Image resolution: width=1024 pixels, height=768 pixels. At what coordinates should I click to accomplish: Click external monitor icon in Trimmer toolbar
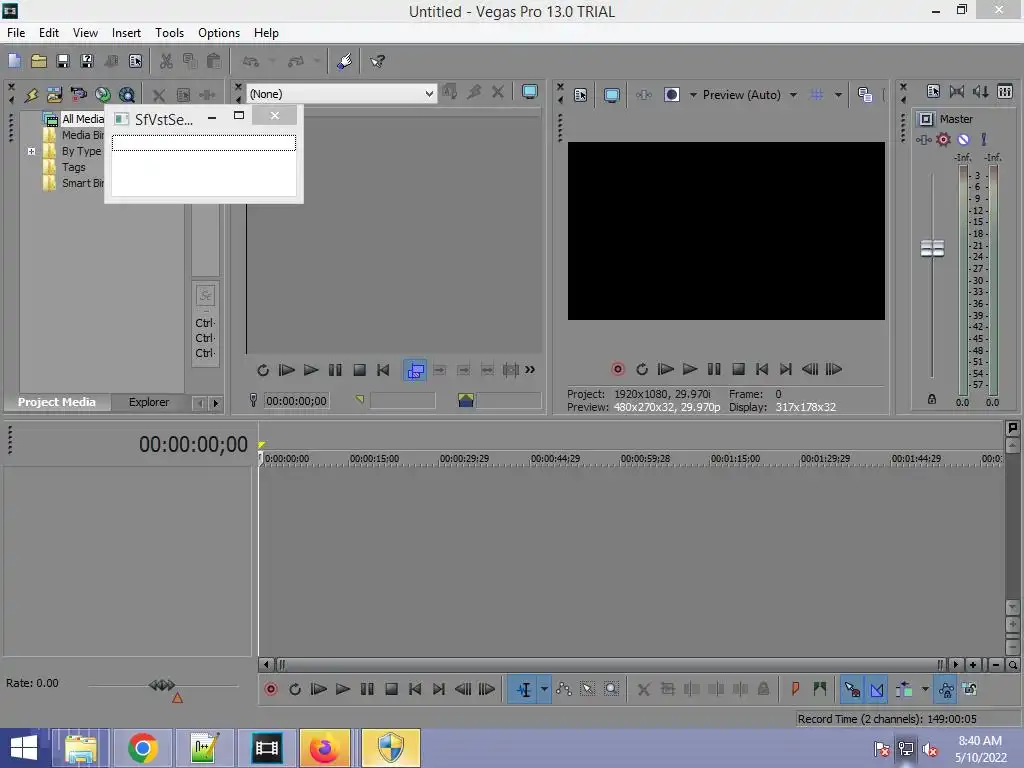530,92
